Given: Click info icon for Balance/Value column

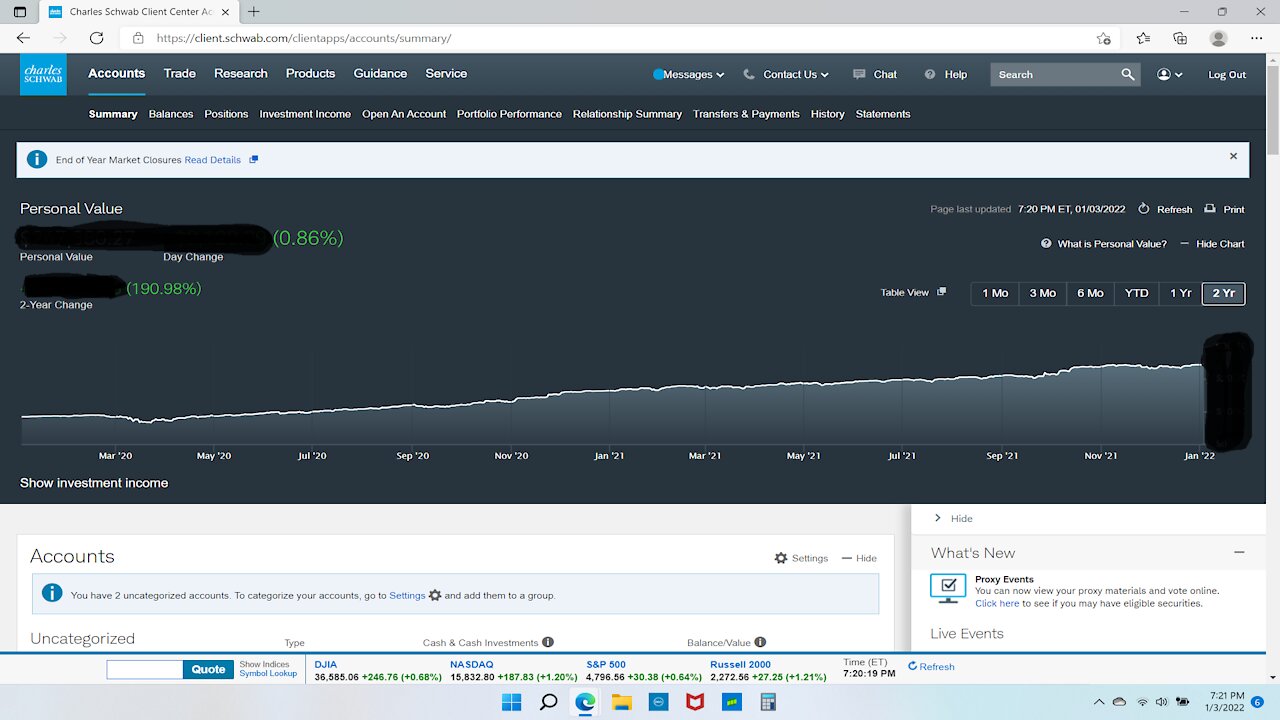Looking at the screenshot, I should (760, 642).
